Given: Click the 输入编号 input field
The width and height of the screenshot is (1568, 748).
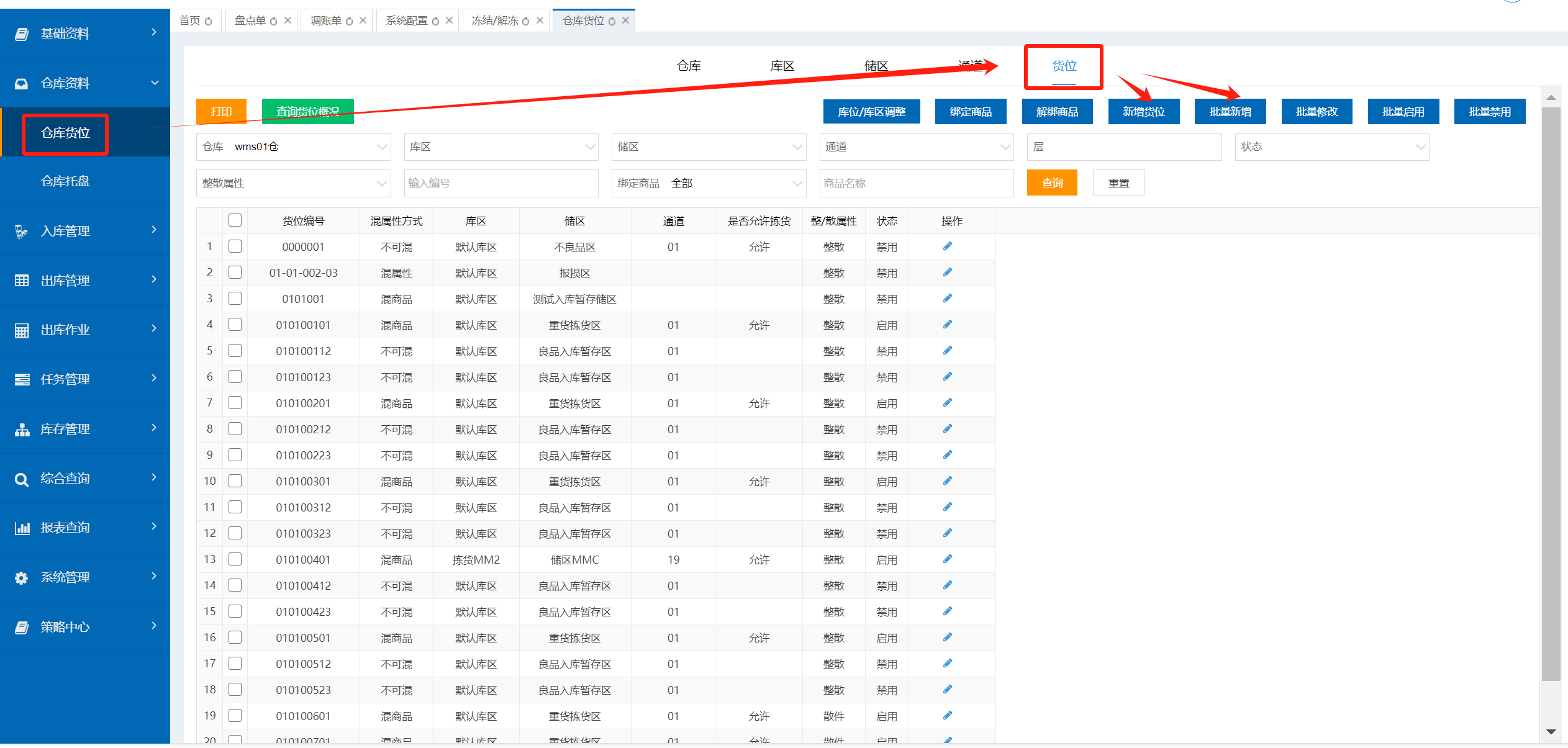Looking at the screenshot, I should click(x=501, y=183).
